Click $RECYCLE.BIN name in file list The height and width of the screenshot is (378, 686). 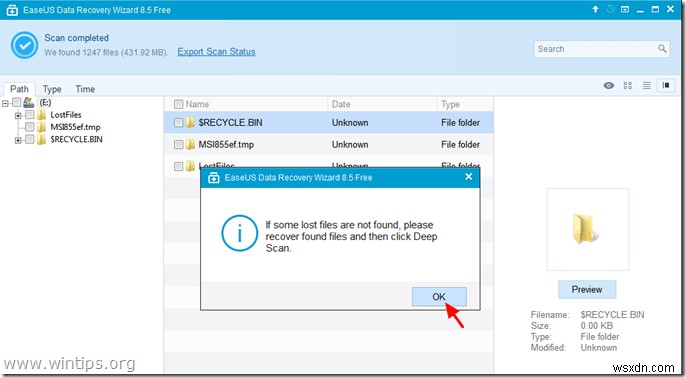(231, 122)
